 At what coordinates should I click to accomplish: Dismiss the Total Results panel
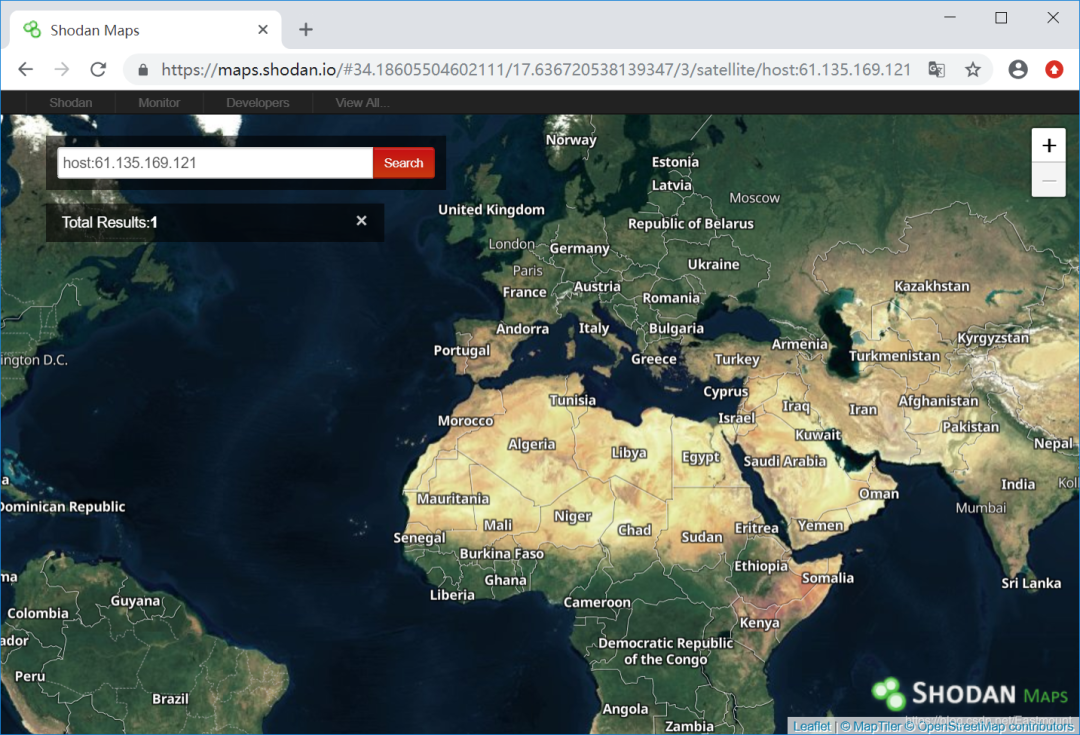(x=362, y=220)
